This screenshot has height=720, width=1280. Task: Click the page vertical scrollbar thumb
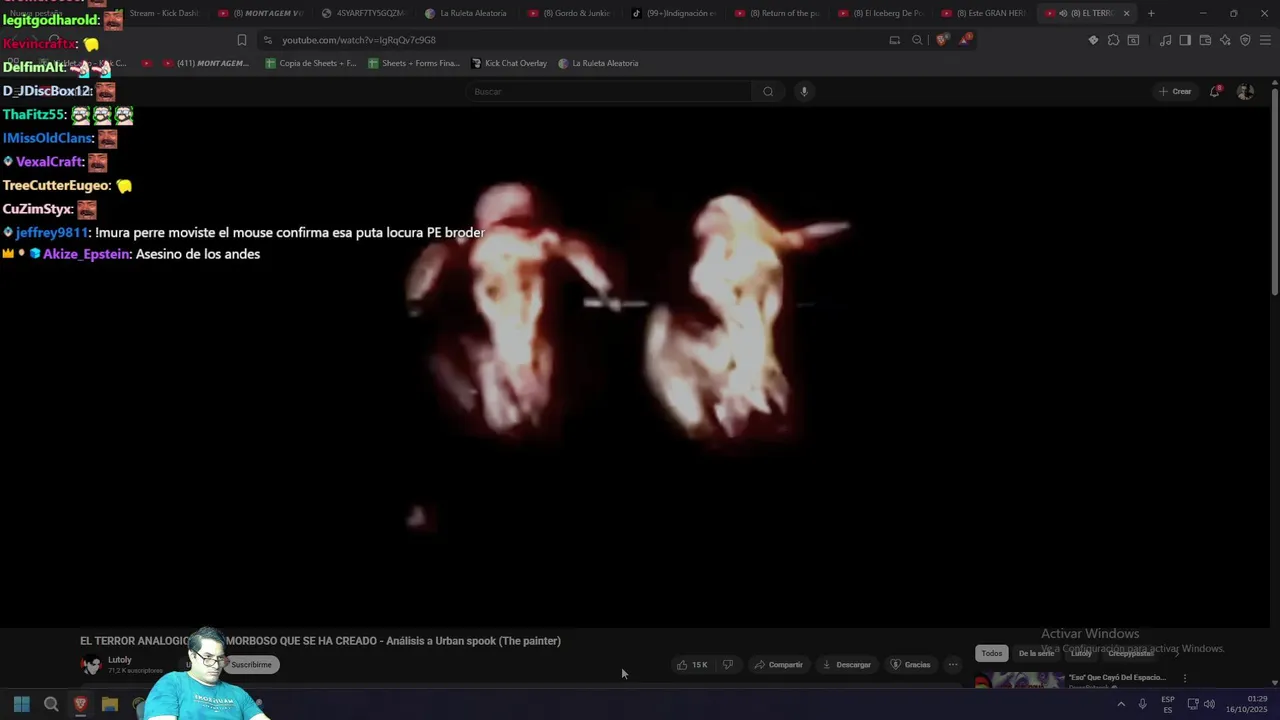click(x=1274, y=190)
